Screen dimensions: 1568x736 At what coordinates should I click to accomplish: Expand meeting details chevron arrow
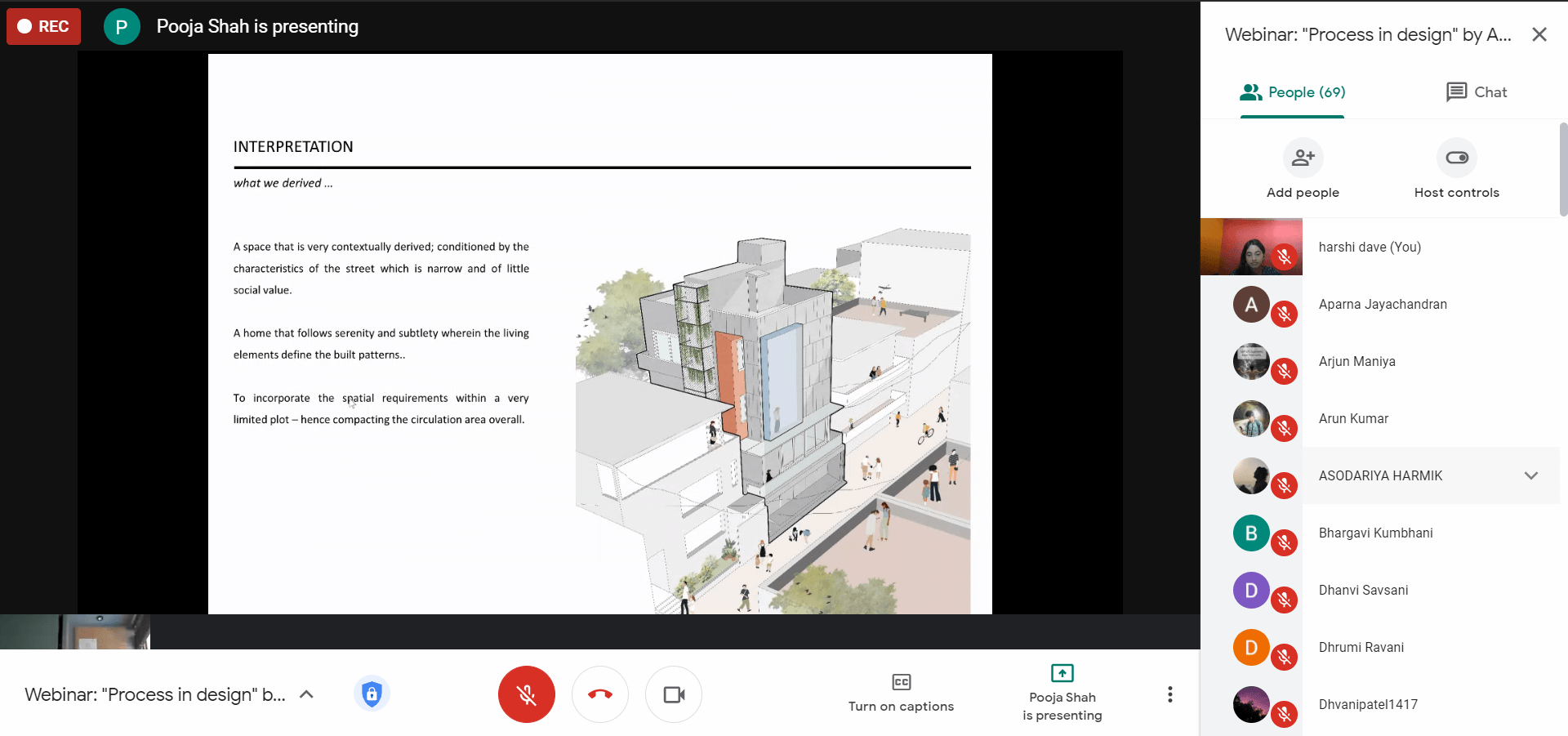tap(307, 694)
